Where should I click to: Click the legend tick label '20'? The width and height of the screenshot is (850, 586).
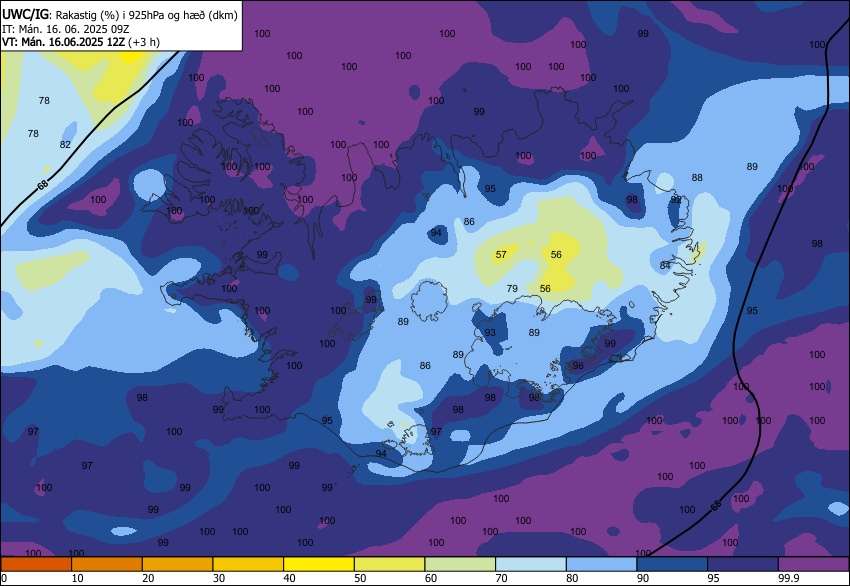(148, 578)
